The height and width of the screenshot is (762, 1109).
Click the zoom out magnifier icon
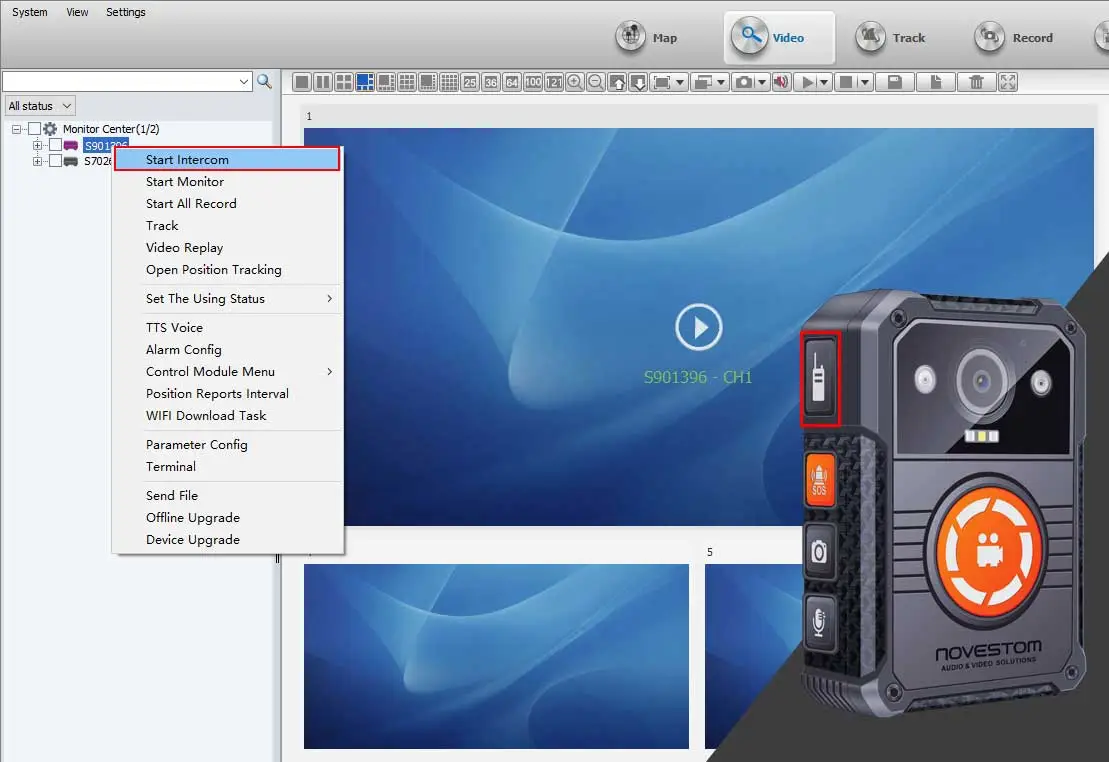point(596,82)
